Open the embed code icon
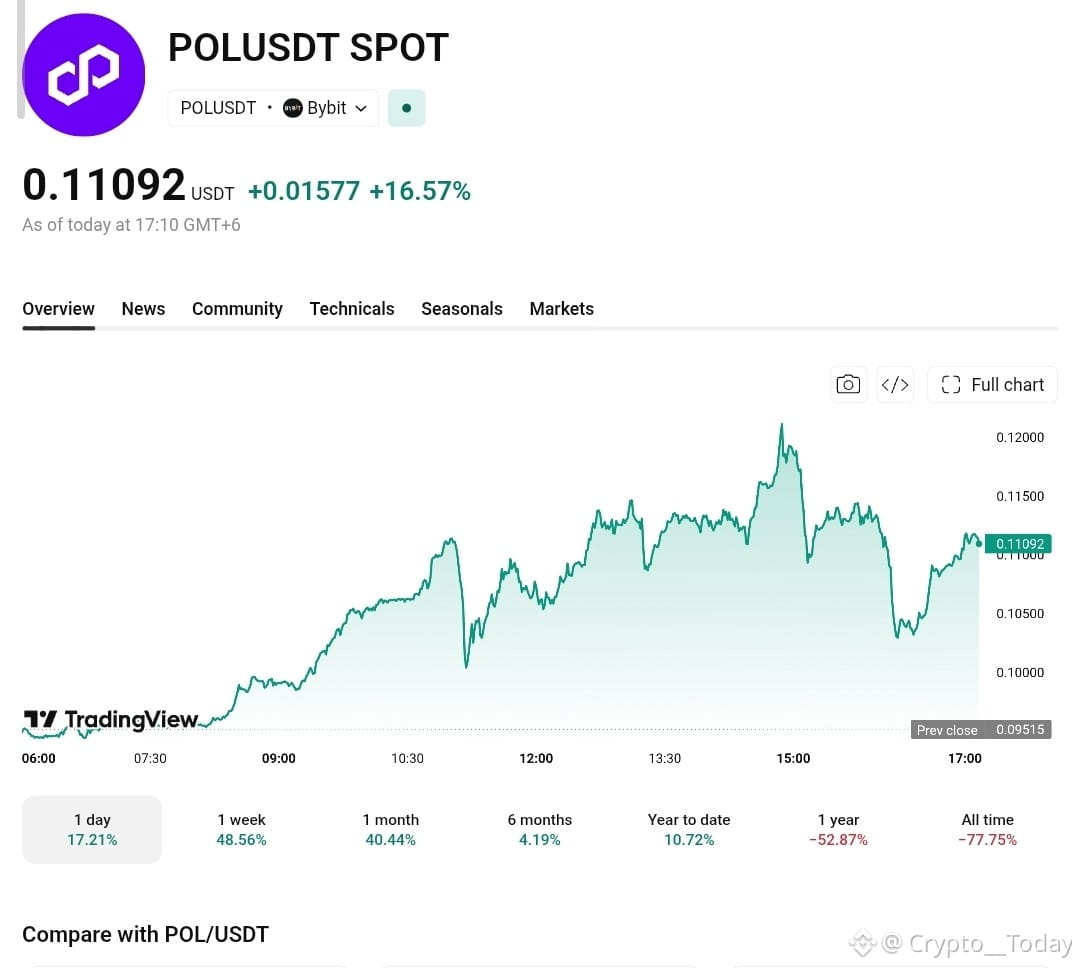Image resolution: width=1080 pixels, height=968 pixels. click(x=895, y=384)
